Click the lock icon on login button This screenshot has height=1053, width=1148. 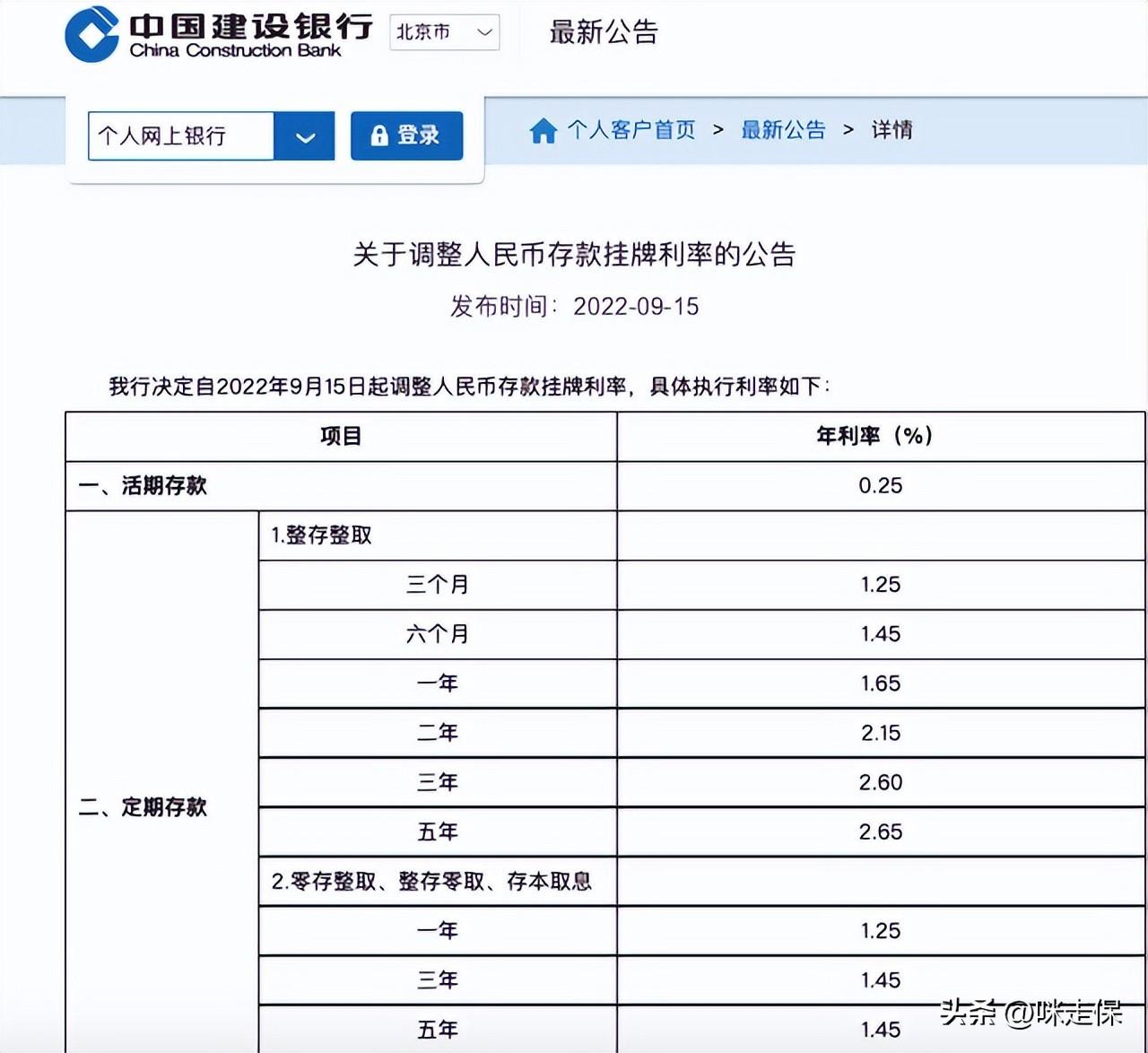point(379,135)
